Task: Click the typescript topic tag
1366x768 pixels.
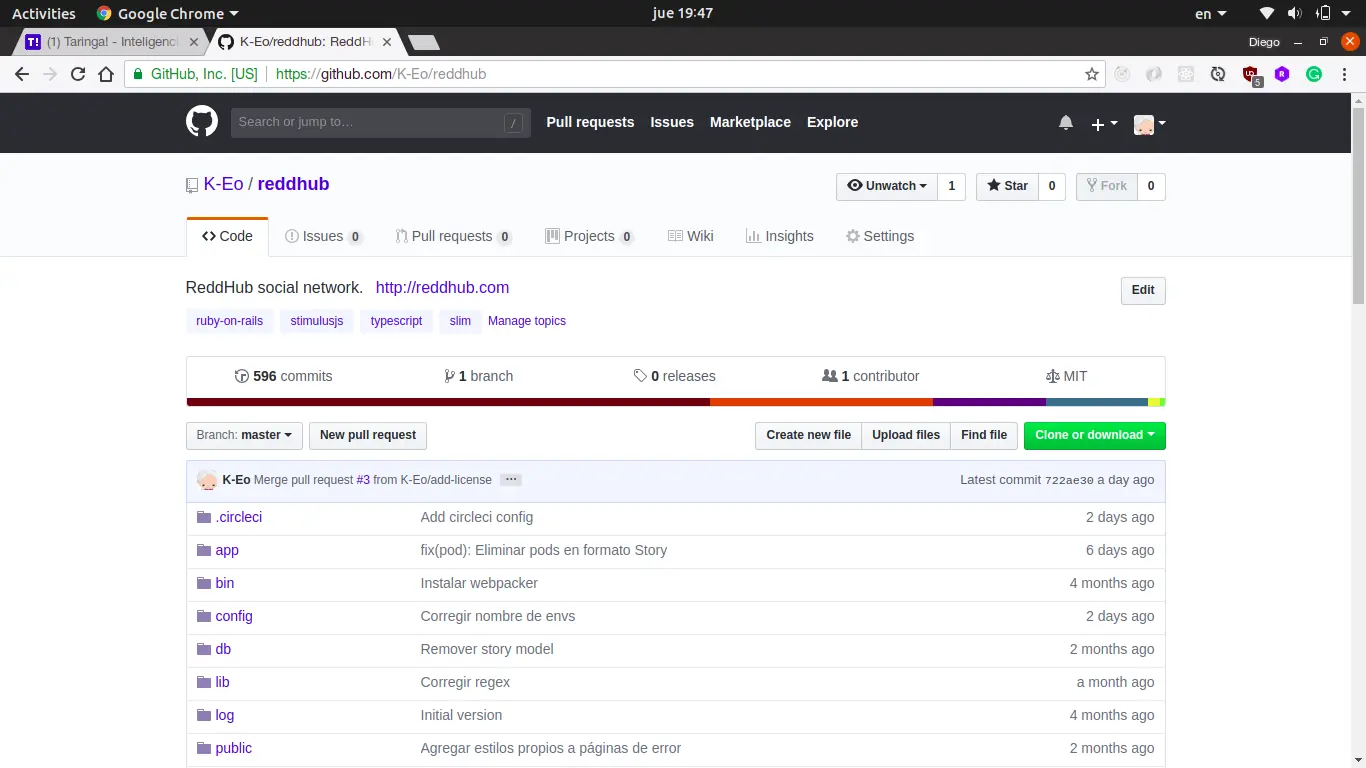Action: click(396, 321)
